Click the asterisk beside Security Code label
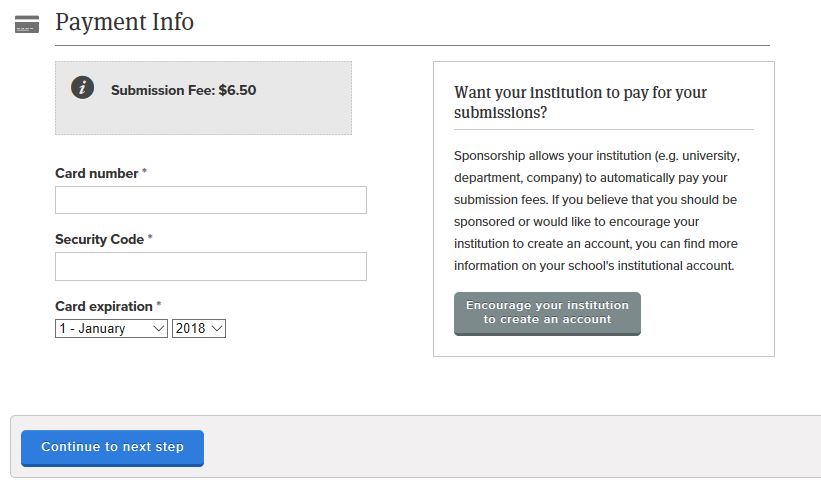Viewport: 821px width, 480px height. point(150,237)
